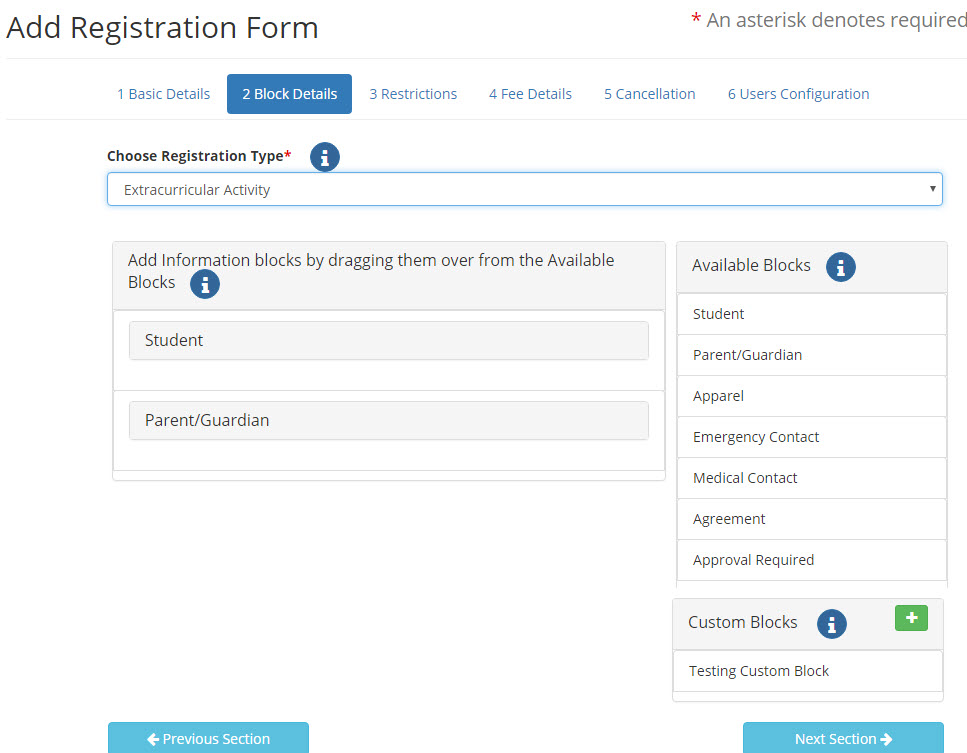Open the 4 Fee Details tab

click(x=530, y=94)
